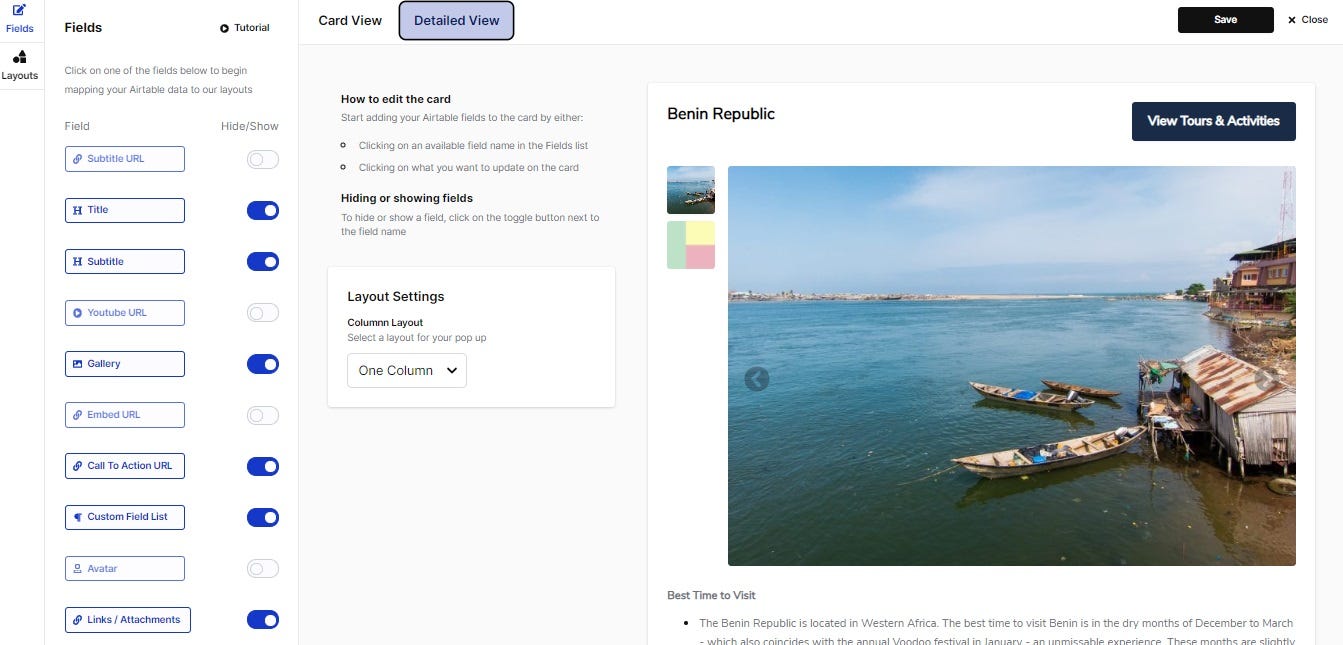Disable the Title field toggle
Image resolution: width=1343 pixels, height=645 pixels.
tap(263, 210)
